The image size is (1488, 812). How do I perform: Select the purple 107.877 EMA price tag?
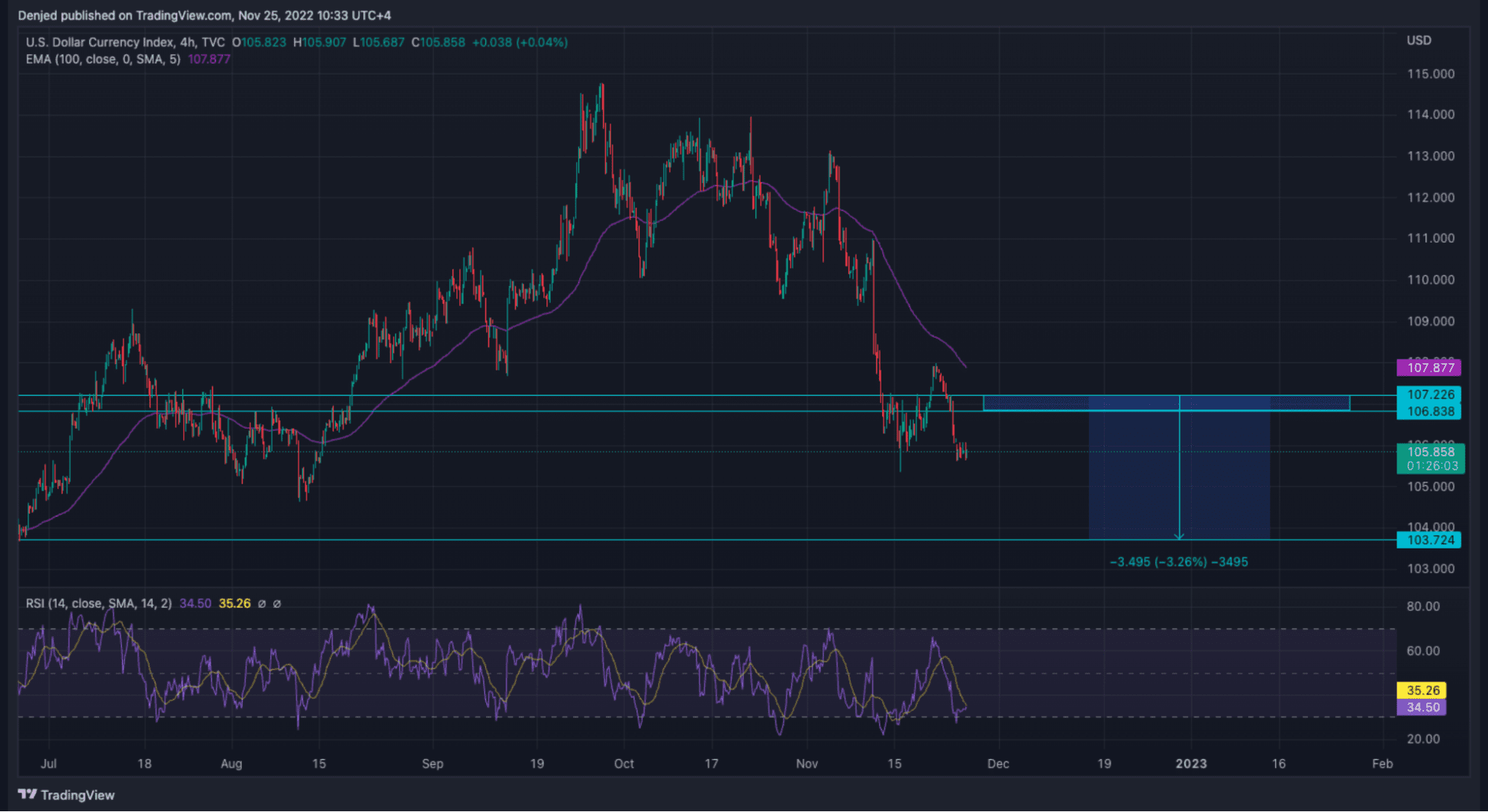tap(1428, 368)
